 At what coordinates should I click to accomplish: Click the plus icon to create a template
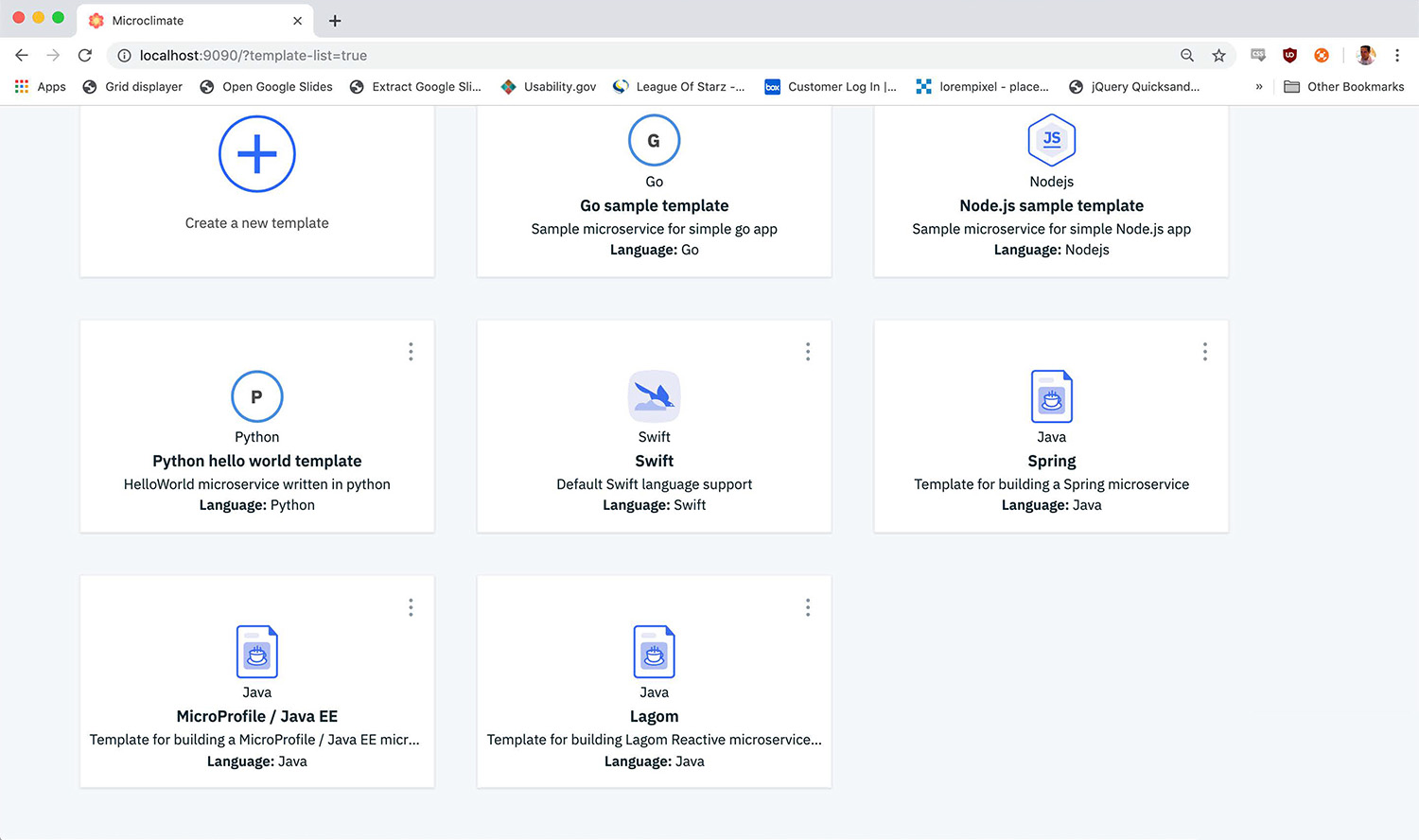coord(256,154)
